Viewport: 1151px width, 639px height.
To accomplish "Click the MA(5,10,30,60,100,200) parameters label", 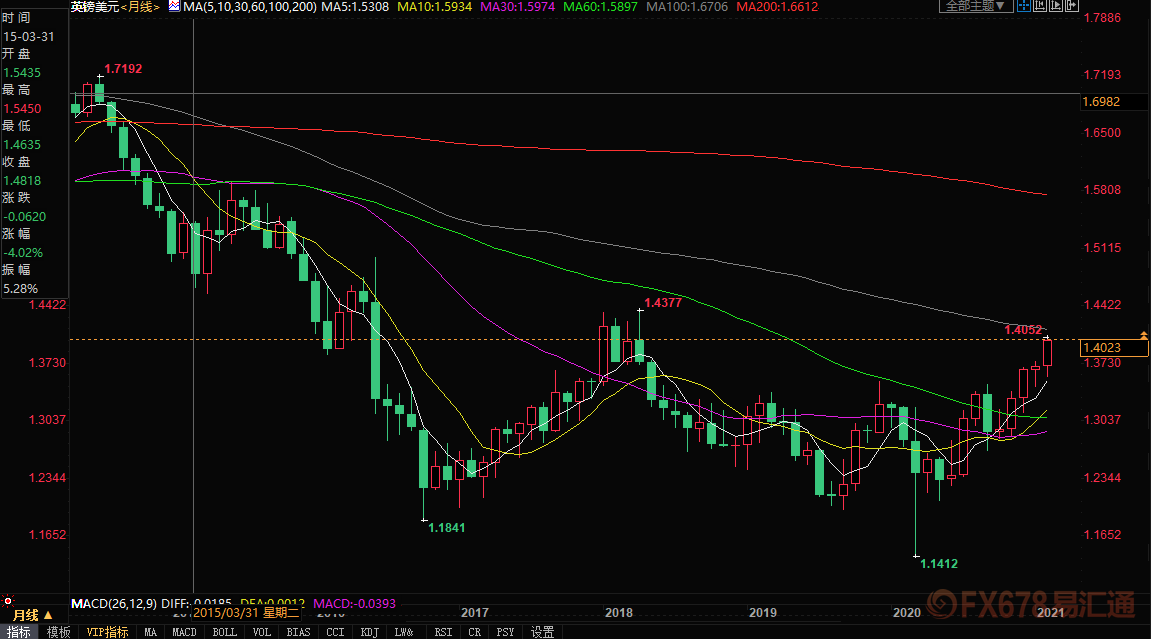I will [x=250, y=7].
